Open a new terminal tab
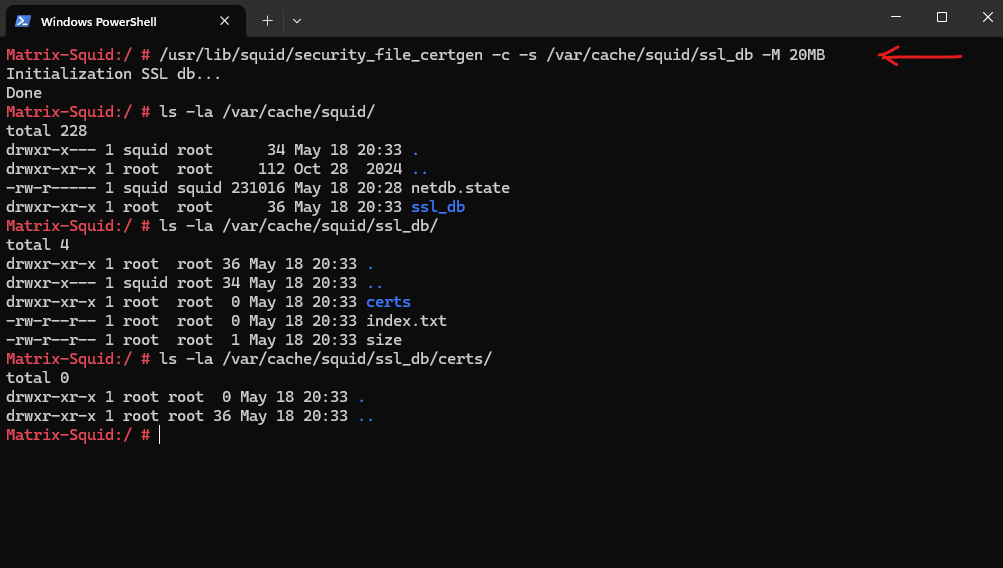This screenshot has width=1003, height=568. (x=267, y=20)
